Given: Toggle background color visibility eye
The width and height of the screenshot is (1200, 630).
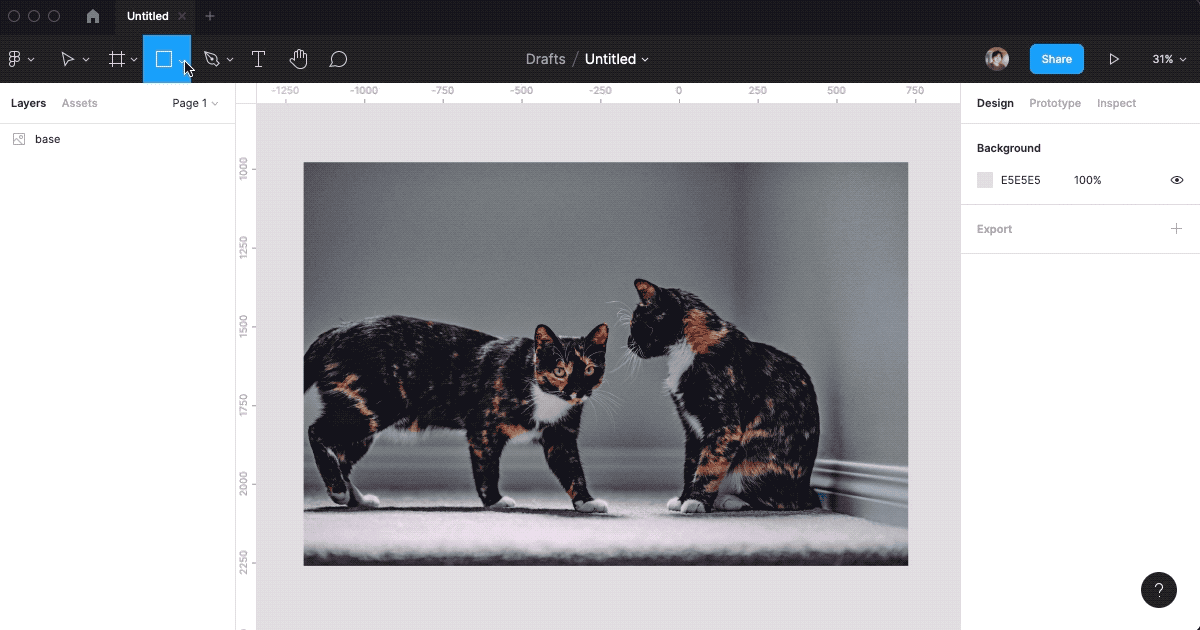Looking at the screenshot, I should pyautogui.click(x=1176, y=180).
